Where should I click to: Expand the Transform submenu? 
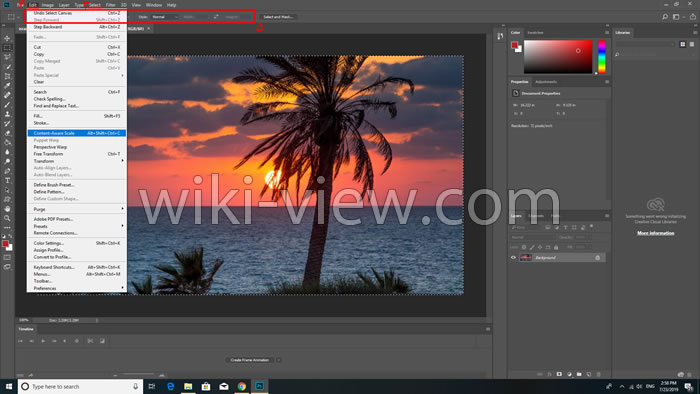point(77,161)
